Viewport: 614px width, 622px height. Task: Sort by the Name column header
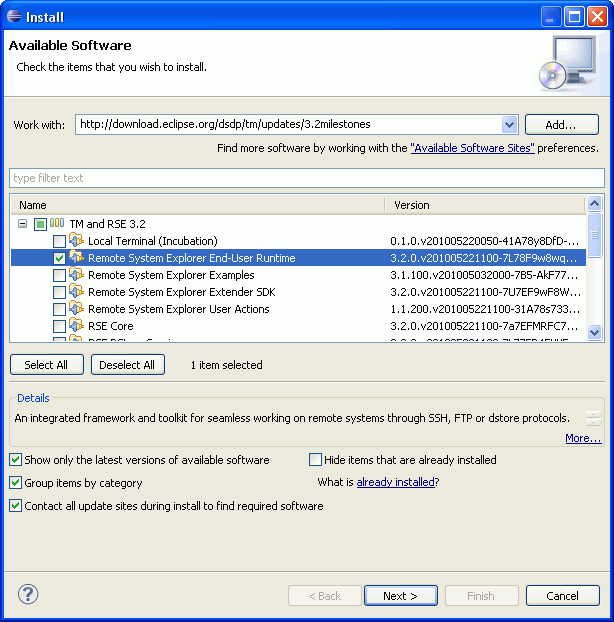coord(198,205)
